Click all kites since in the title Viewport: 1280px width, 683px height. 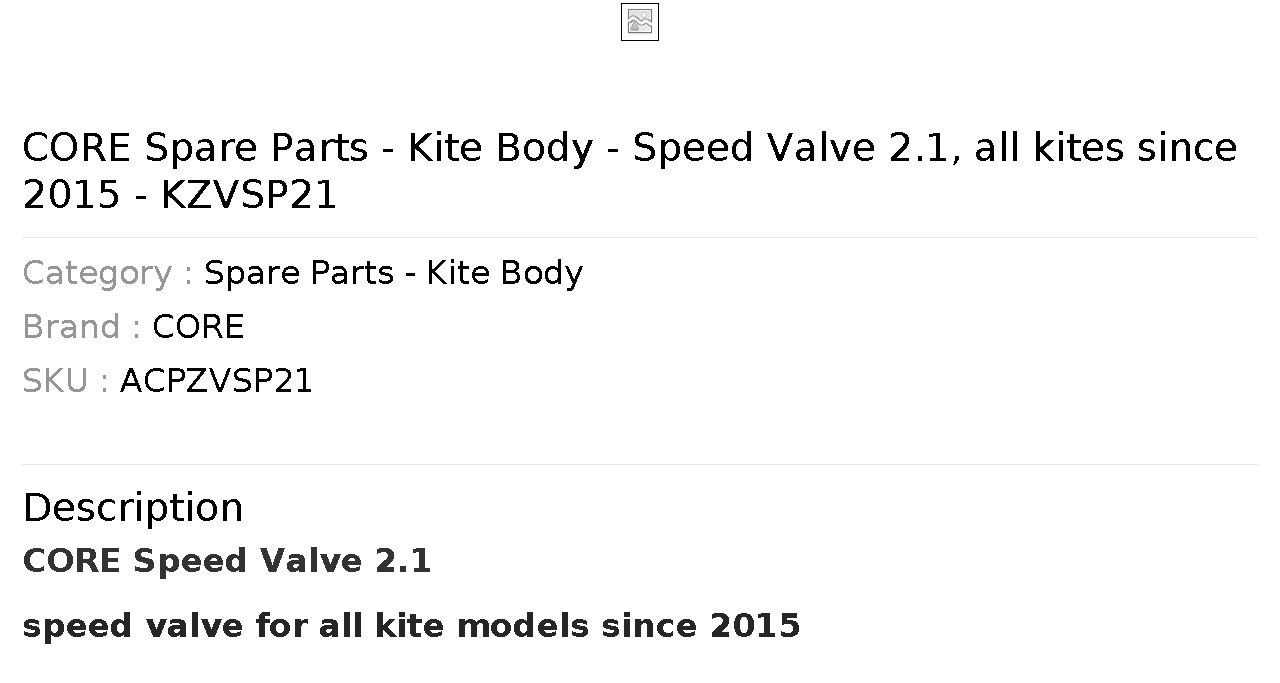(1105, 148)
